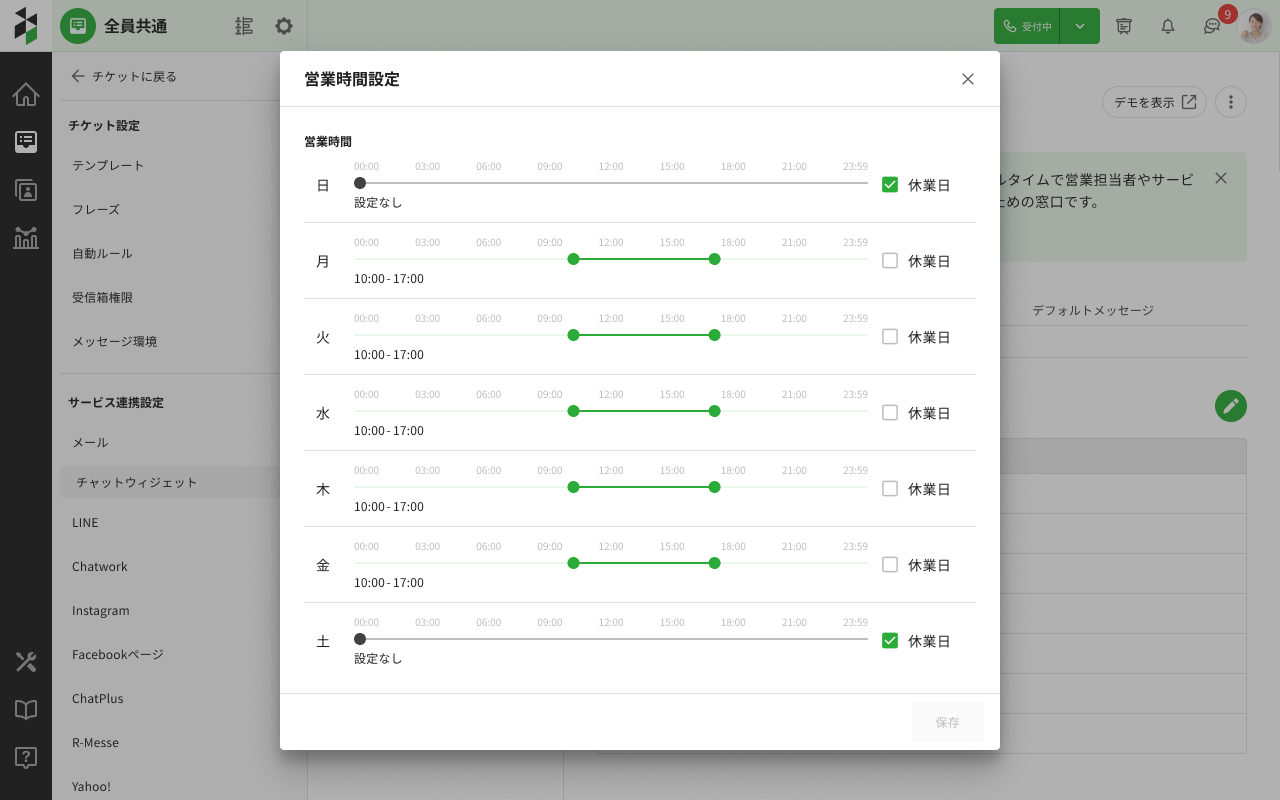Open the analytics chart icon in sidebar
Image resolution: width=1280 pixels, height=800 pixels.
pos(26,238)
